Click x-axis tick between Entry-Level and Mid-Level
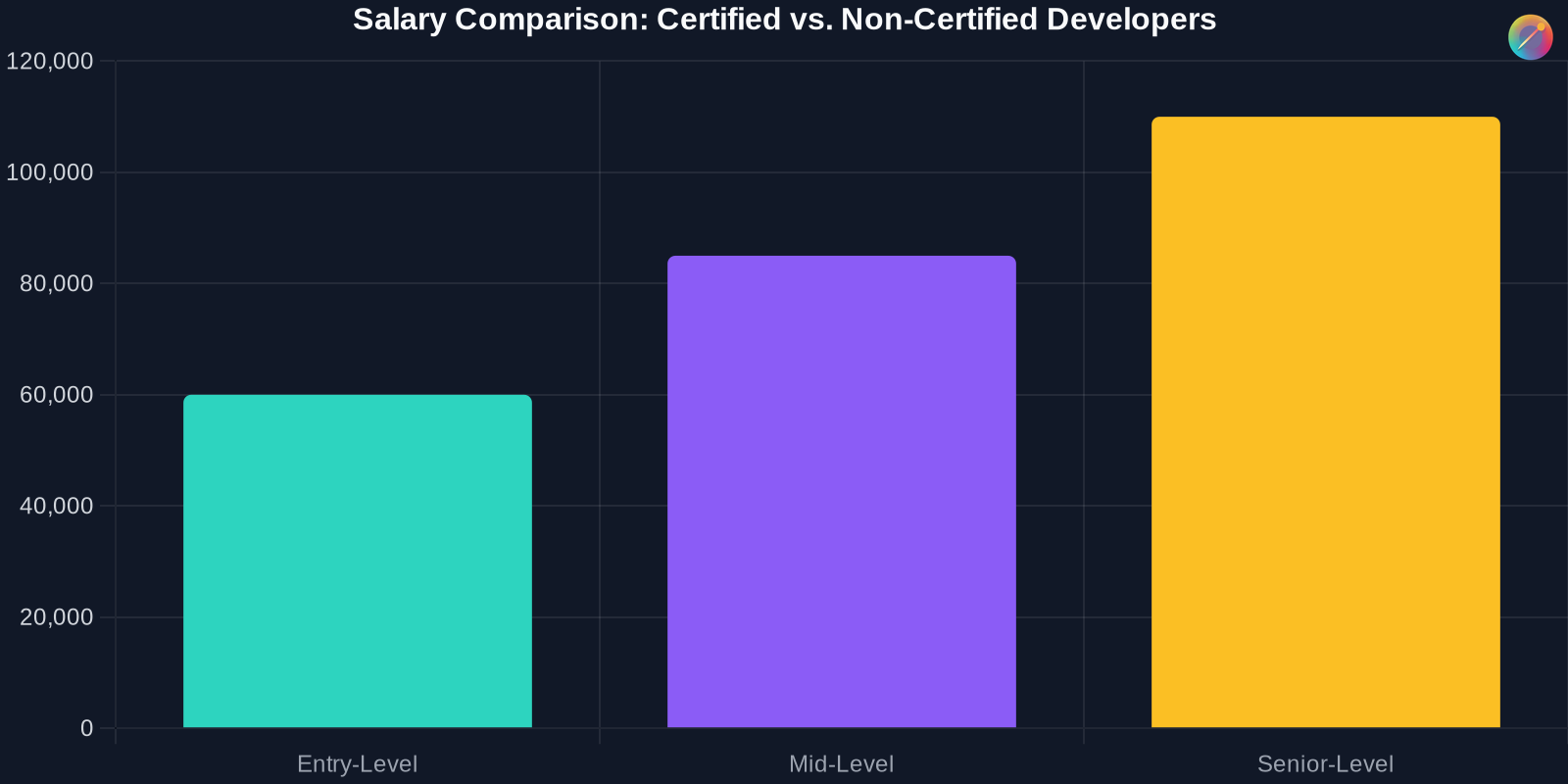This screenshot has width=1568, height=784. (600, 735)
